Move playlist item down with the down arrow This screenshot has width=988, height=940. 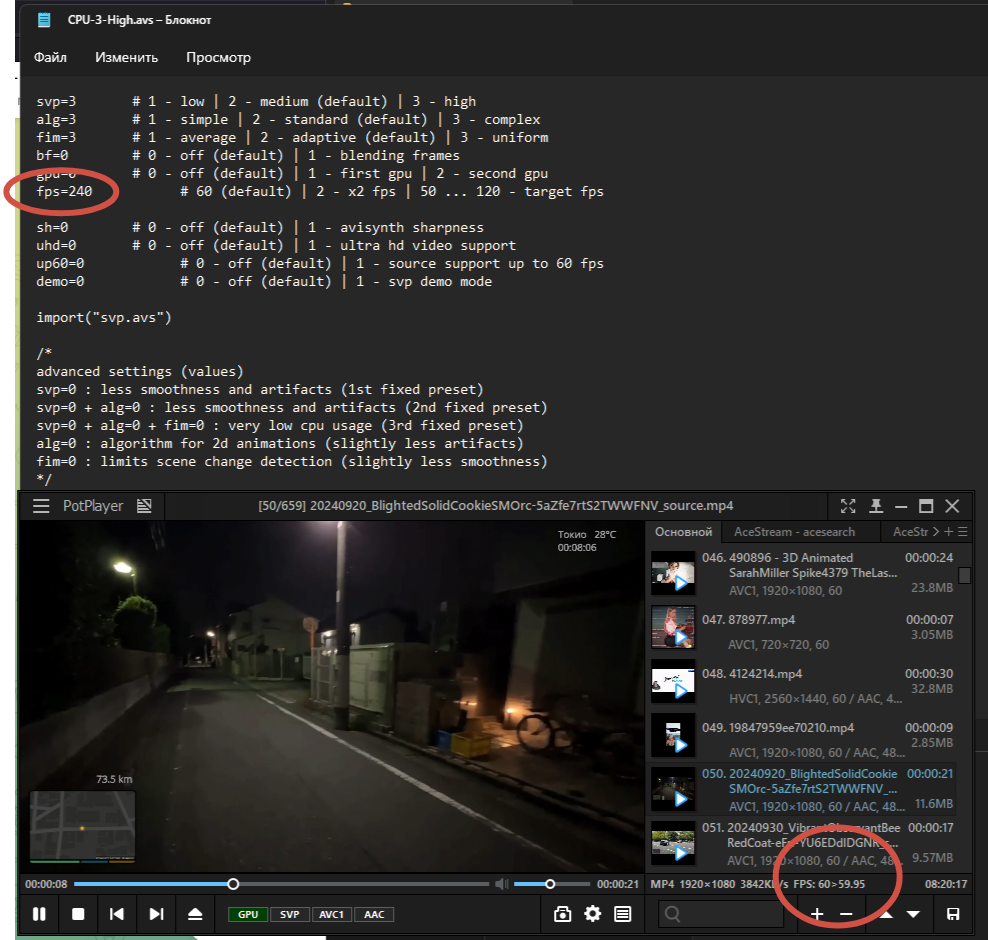point(914,914)
